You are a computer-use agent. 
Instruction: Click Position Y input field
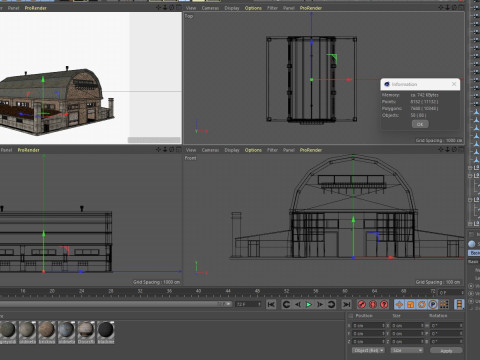(369, 333)
